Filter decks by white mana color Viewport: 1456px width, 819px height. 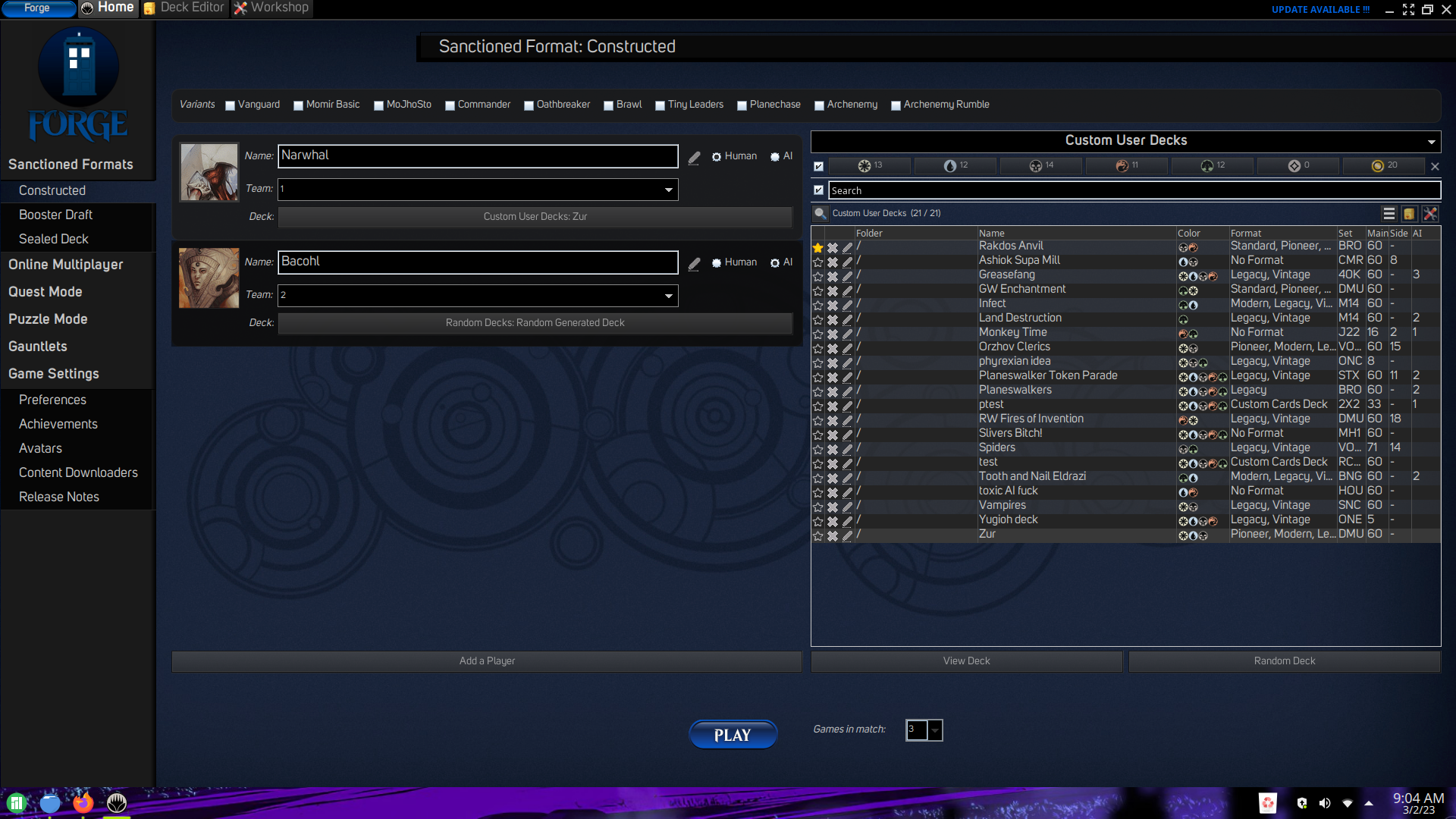click(x=870, y=165)
